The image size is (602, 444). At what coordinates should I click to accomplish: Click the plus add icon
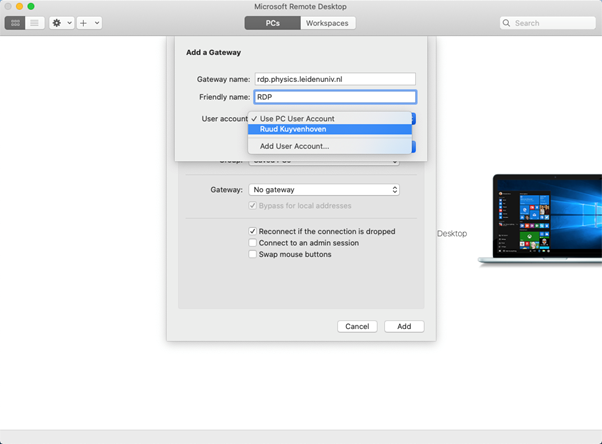pyautogui.click(x=84, y=22)
